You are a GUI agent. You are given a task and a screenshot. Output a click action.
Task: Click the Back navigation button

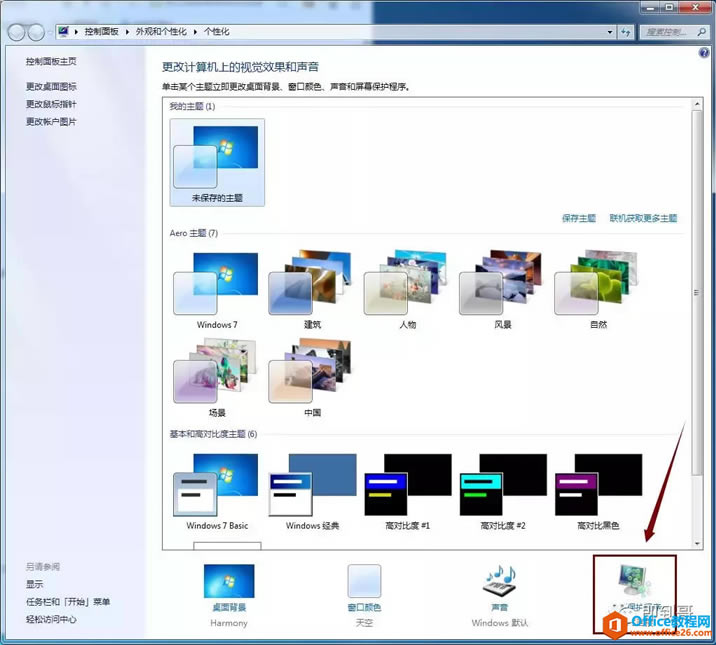16,32
